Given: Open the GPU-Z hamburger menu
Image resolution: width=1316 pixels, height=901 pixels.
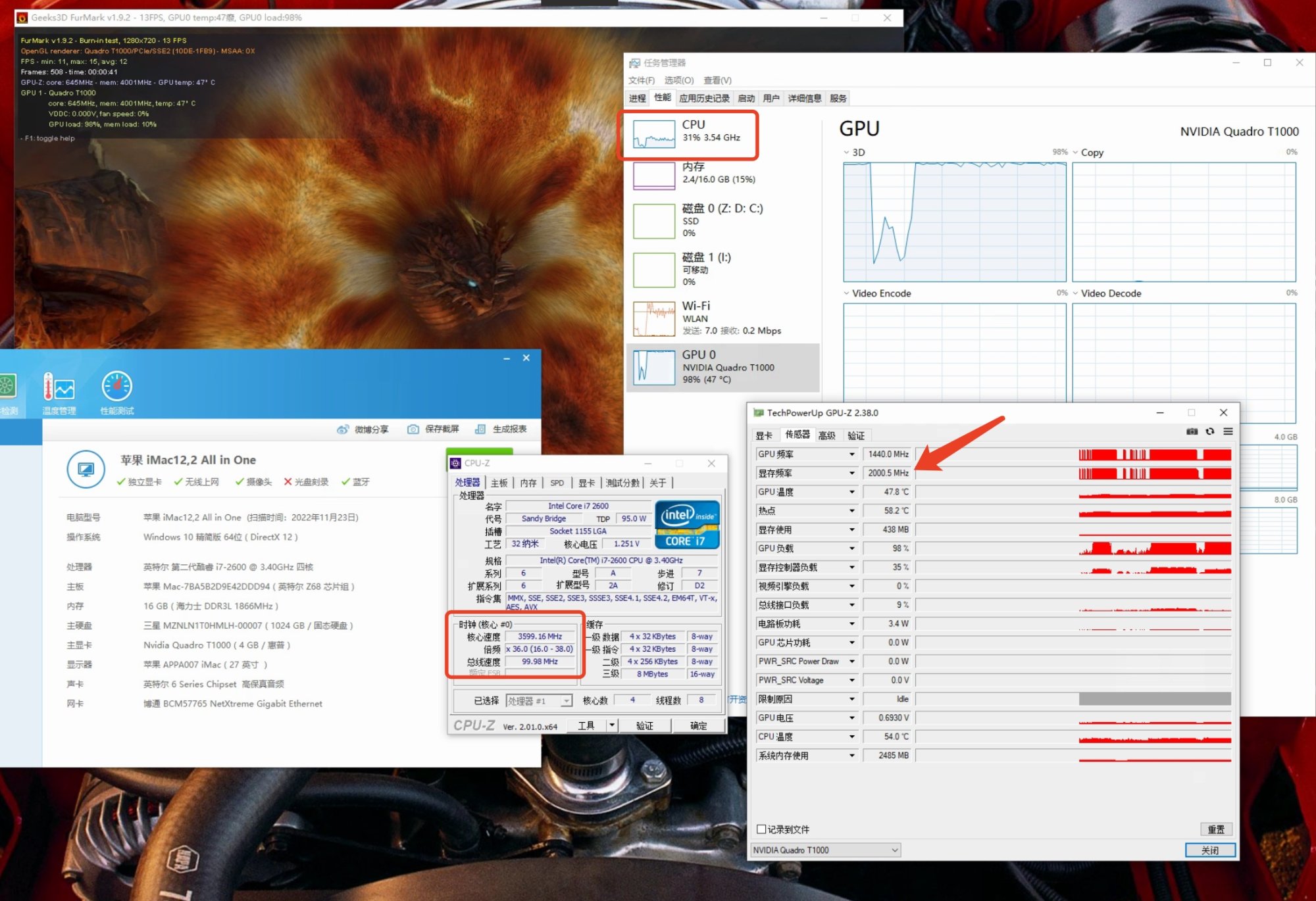Looking at the screenshot, I should [x=1228, y=431].
